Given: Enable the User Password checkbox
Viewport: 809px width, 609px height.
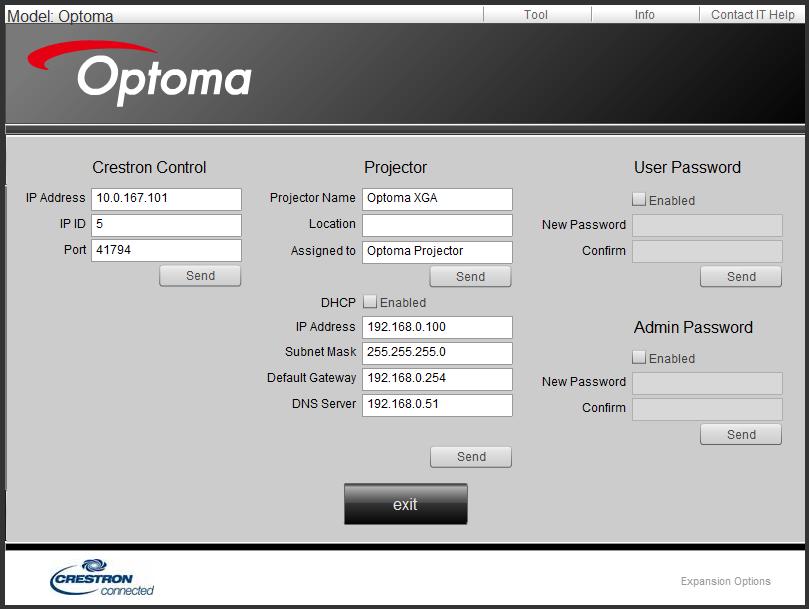Looking at the screenshot, I should 639,199.
